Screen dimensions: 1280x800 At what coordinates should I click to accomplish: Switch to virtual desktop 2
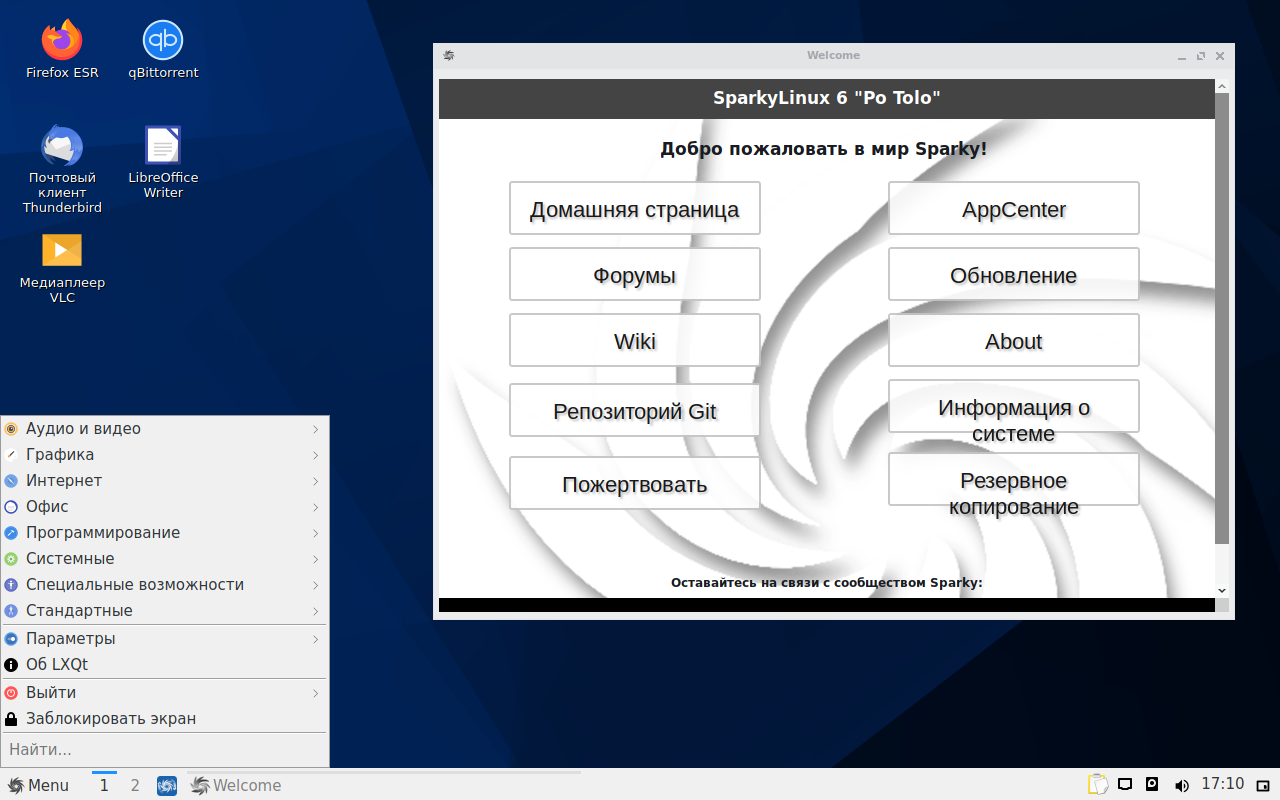click(x=135, y=786)
